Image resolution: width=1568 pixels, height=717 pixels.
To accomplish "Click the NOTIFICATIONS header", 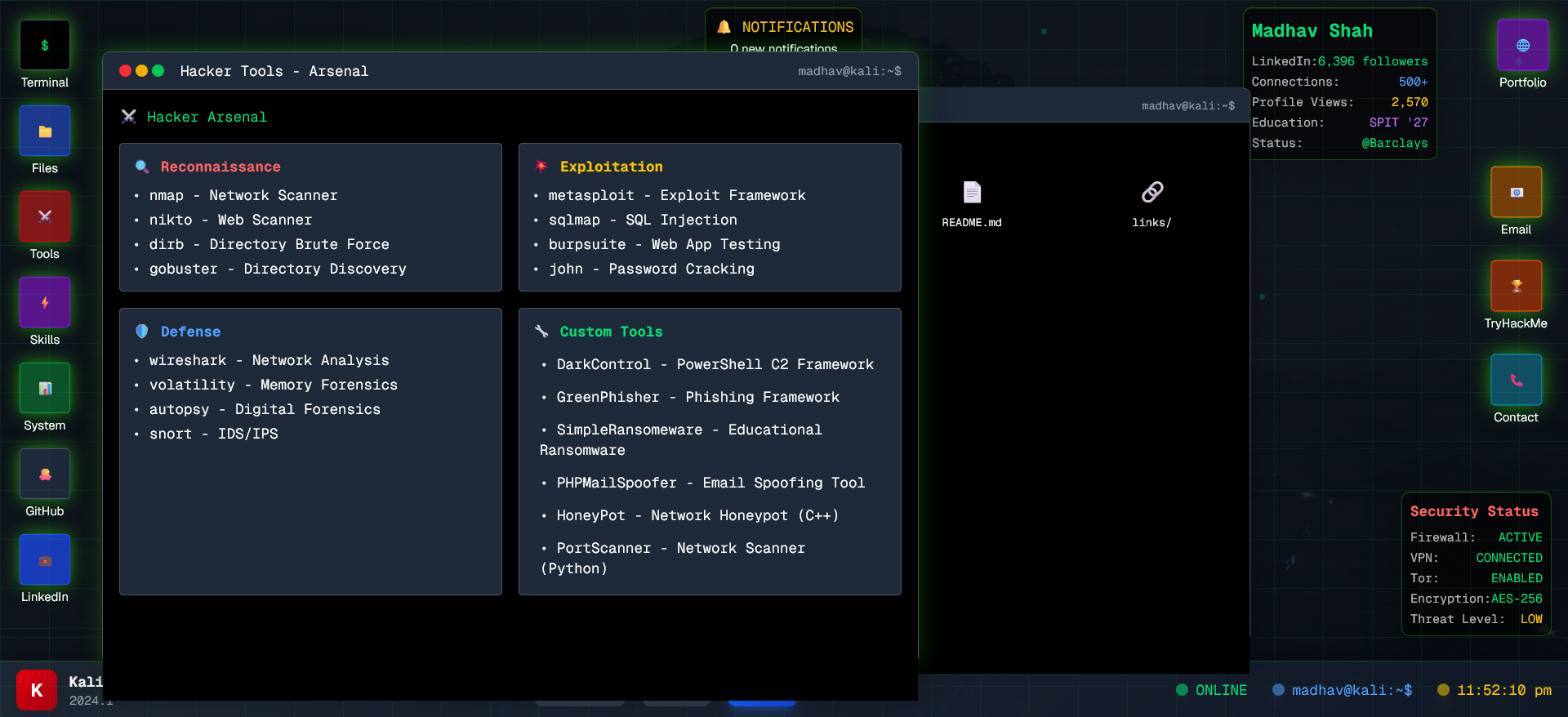I will point(797,27).
